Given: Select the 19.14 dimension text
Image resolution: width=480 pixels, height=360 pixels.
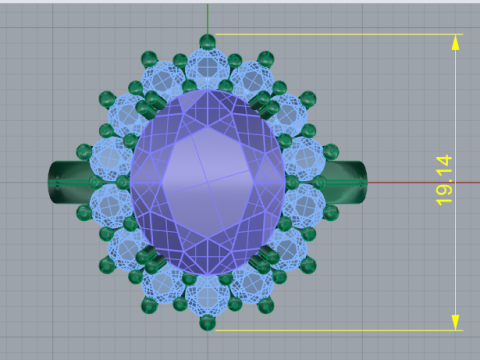Looking at the screenshot, I should [x=445, y=180].
